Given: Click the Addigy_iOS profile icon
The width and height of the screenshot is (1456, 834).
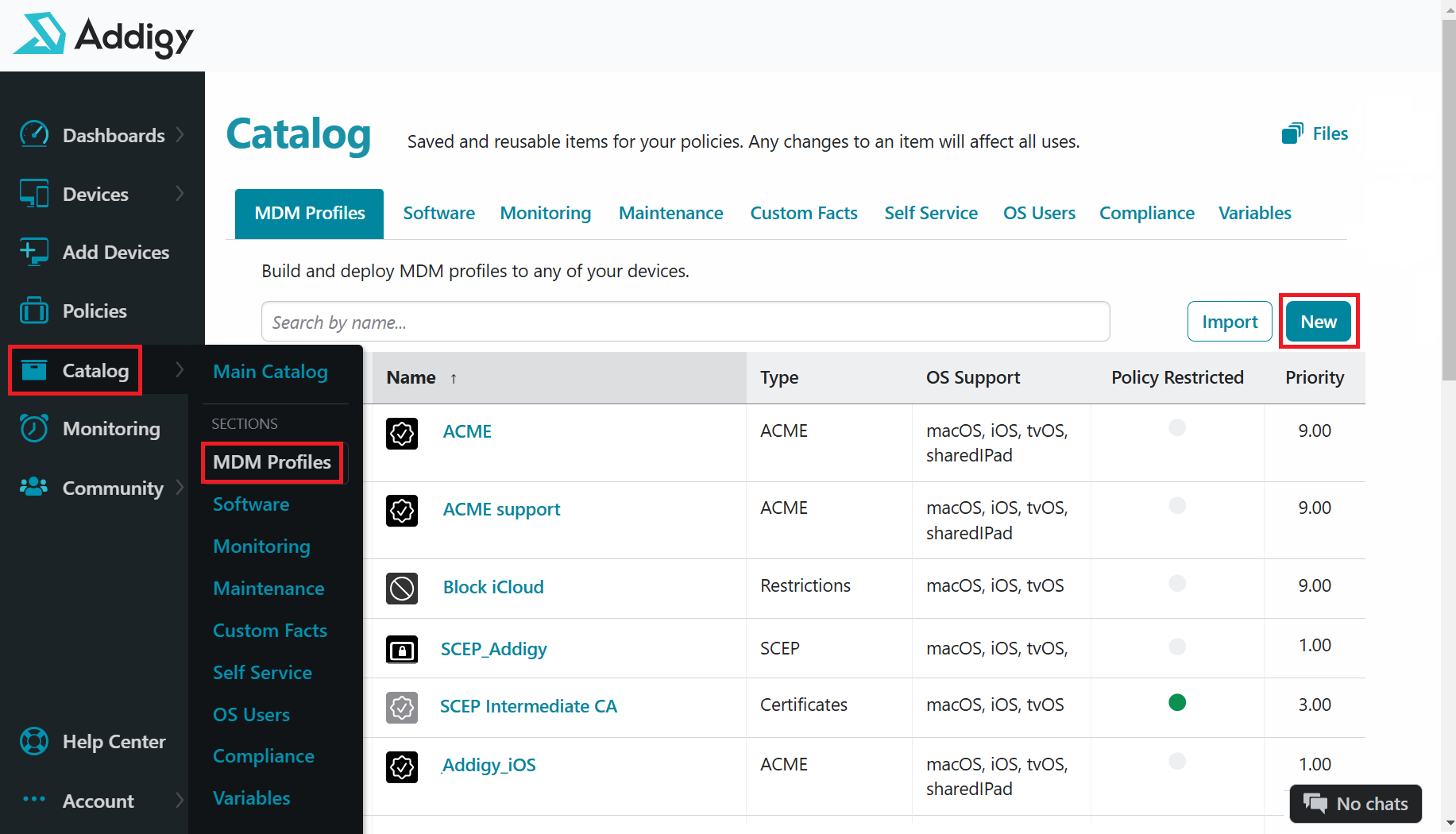Looking at the screenshot, I should [402, 766].
